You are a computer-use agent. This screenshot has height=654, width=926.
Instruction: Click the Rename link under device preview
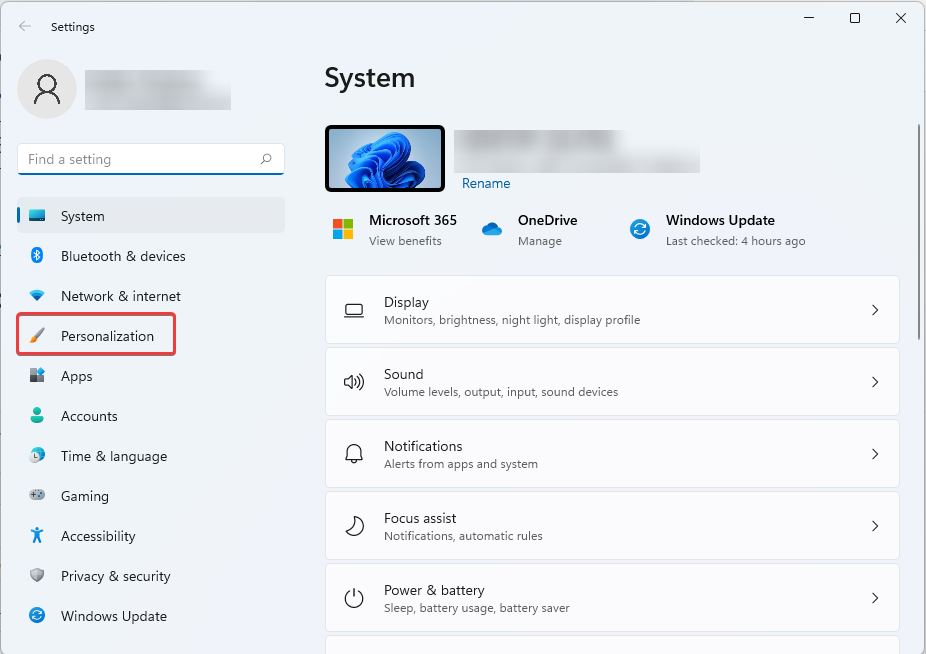pyautogui.click(x=486, y=183)
